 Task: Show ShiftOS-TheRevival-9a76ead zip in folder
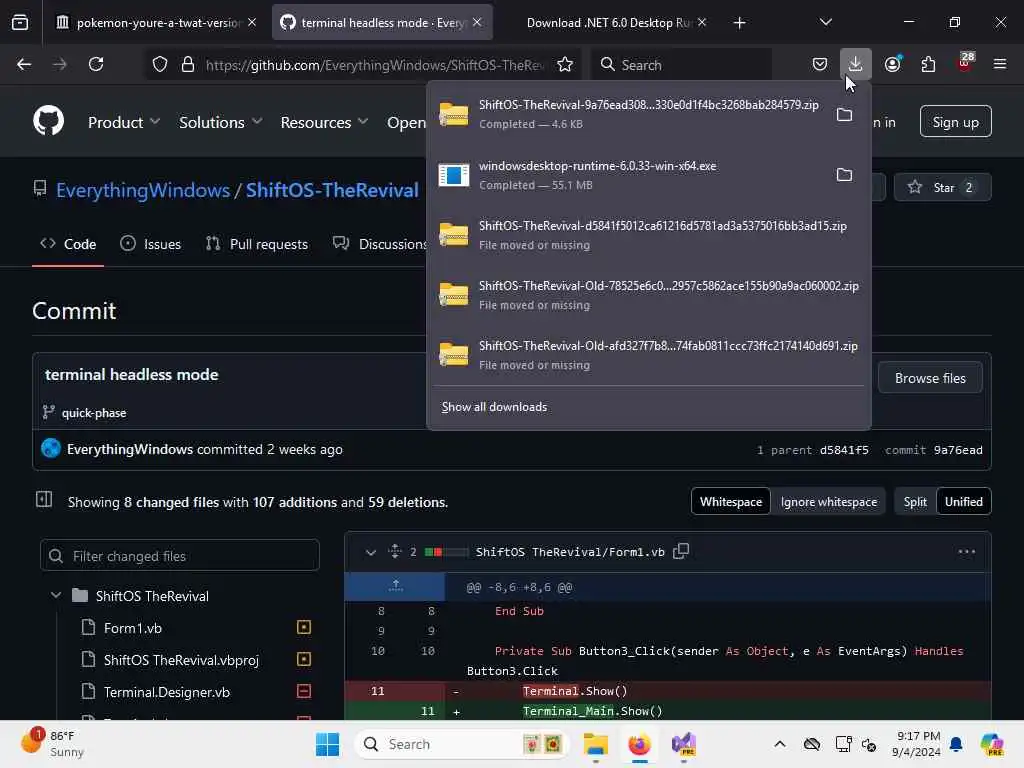[x=844, y=115]
